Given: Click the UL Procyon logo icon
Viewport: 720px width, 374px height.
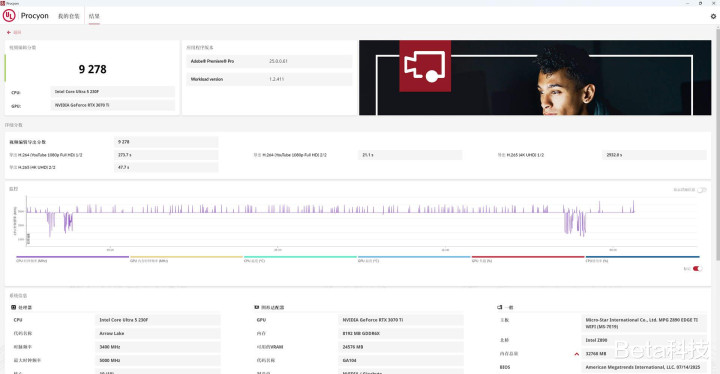Looking at the screenshot, I should pos(9,16).
